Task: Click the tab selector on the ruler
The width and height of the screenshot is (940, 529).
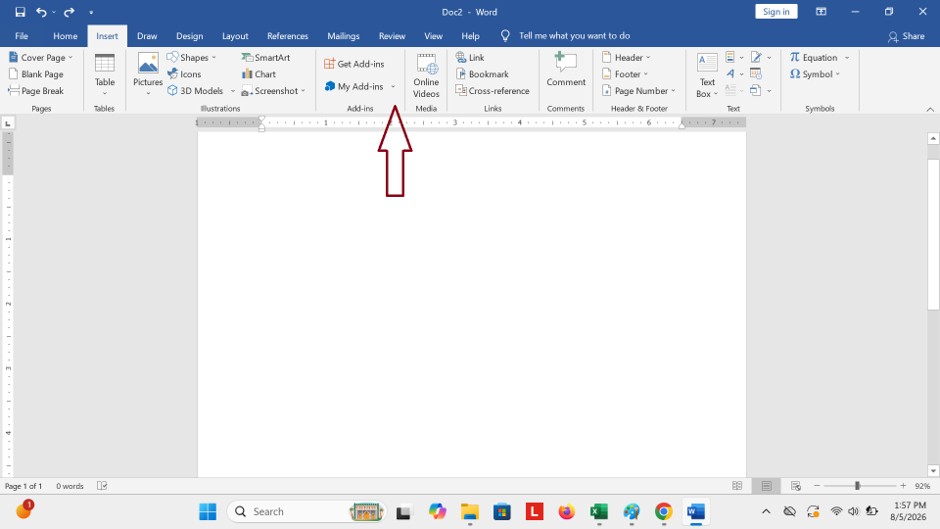Action: 8,123
